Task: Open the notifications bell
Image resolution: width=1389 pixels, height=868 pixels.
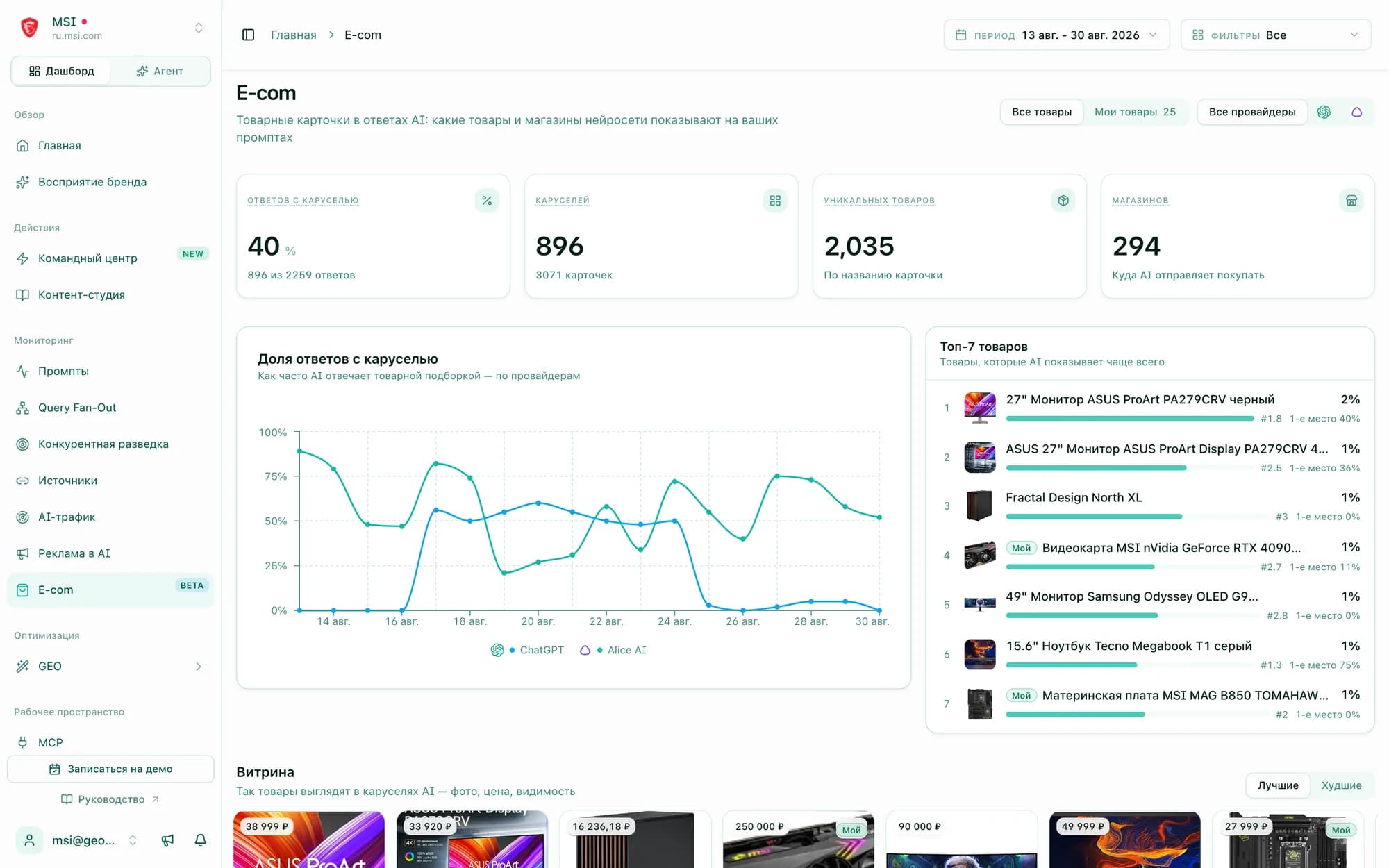Action: coord(201,840)
